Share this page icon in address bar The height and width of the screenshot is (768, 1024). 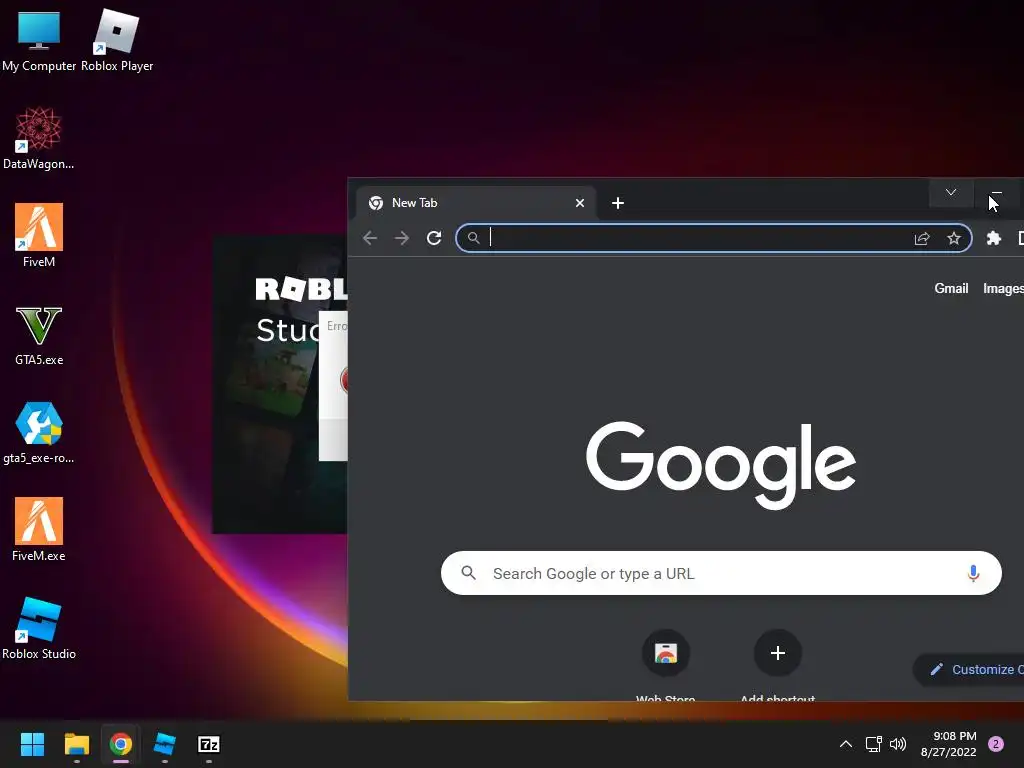(x=922, y=238)
